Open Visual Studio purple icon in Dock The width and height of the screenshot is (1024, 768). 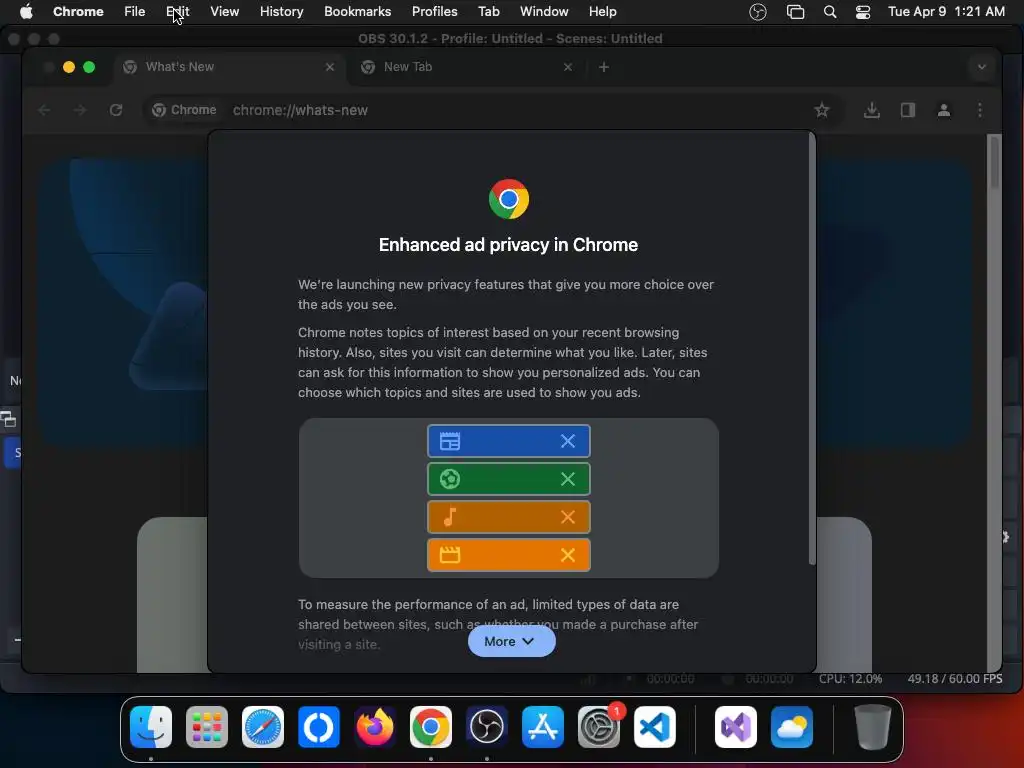[736, 727]
